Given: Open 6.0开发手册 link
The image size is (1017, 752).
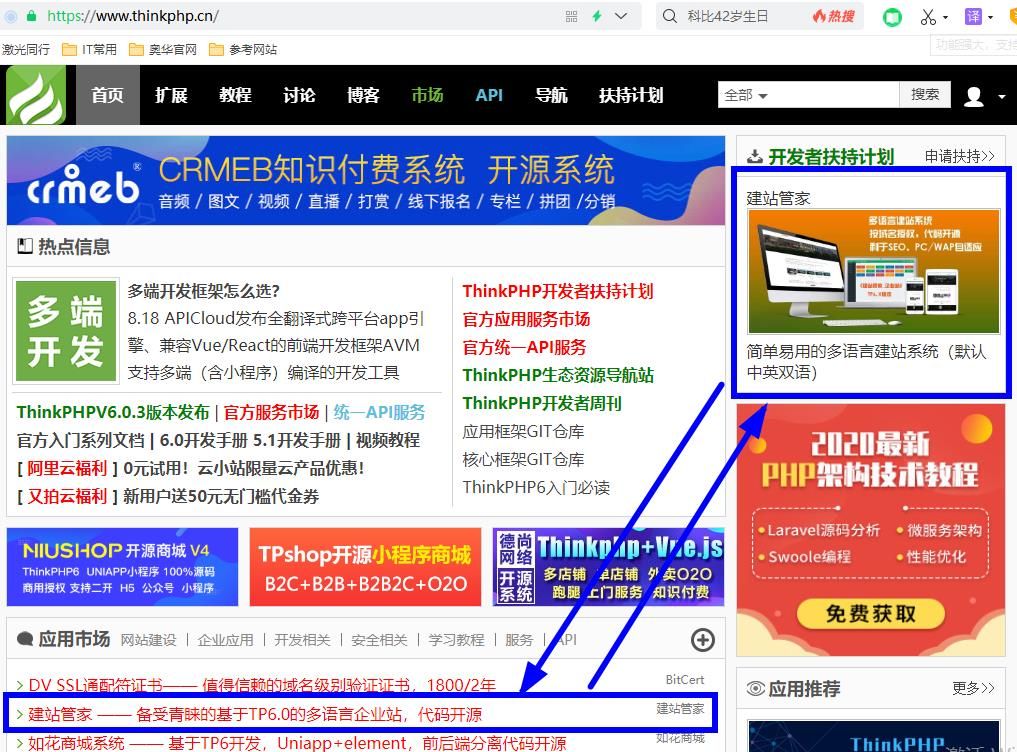Looking at the screenshot, I should pos(204,440).
